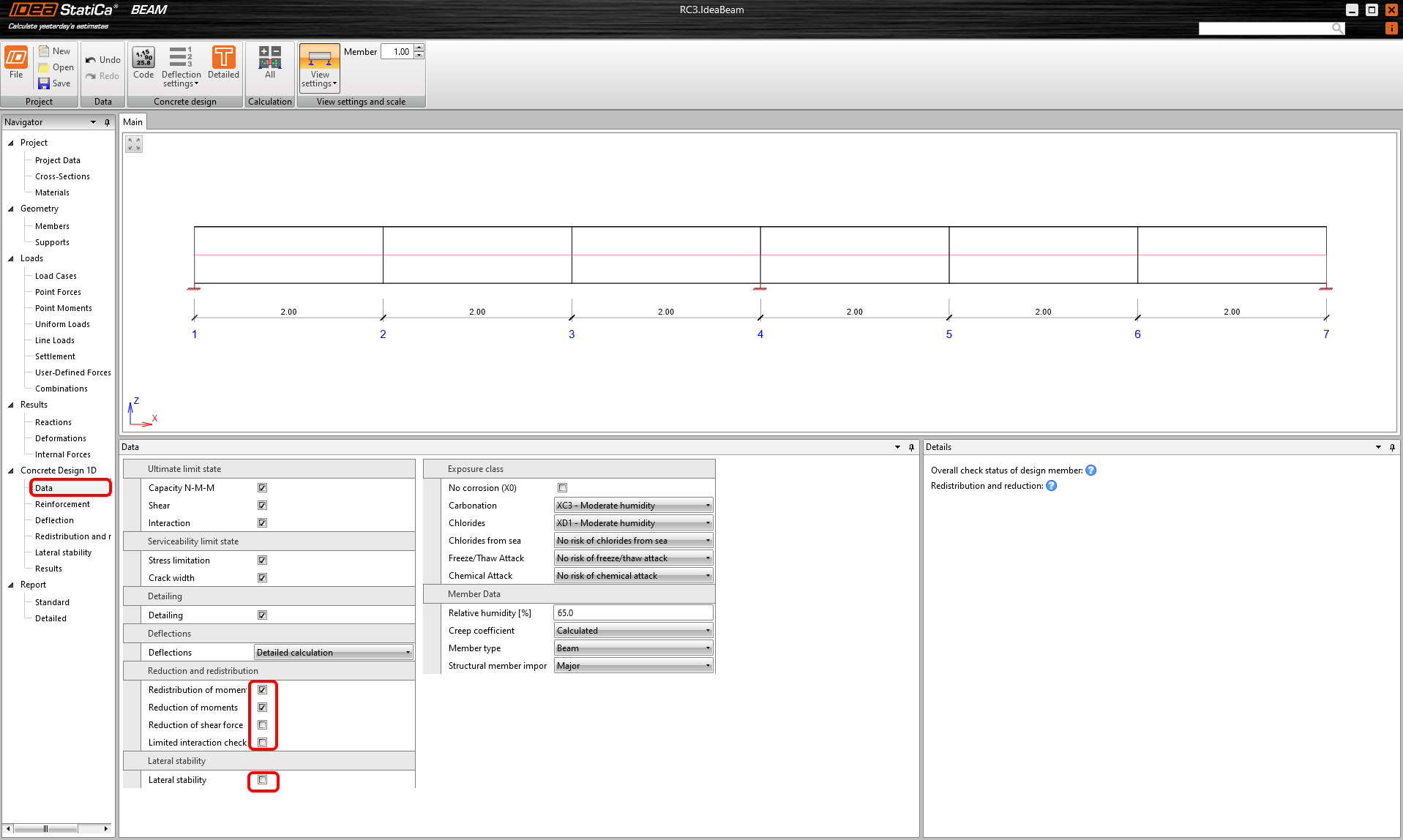This screenshot has height=840, width=1403.
Task: Switch to the Main tab
Action: [x=132, y=122]
